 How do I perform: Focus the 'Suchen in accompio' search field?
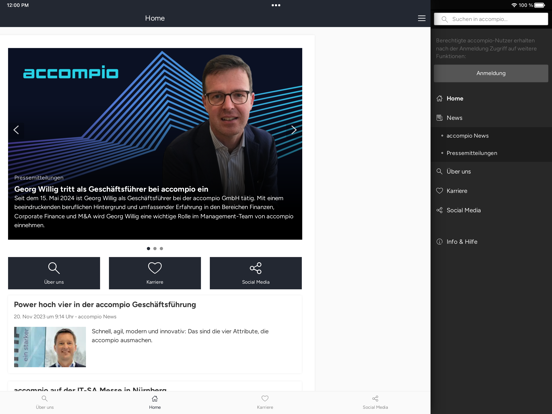point(491,19)
